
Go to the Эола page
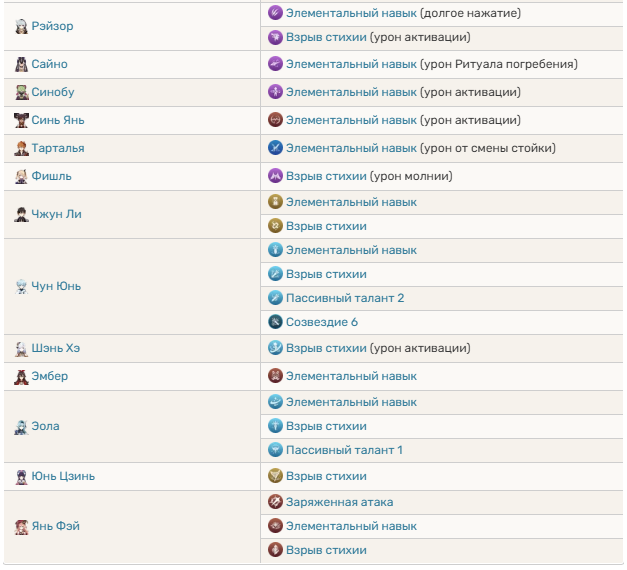click(46, 426)
